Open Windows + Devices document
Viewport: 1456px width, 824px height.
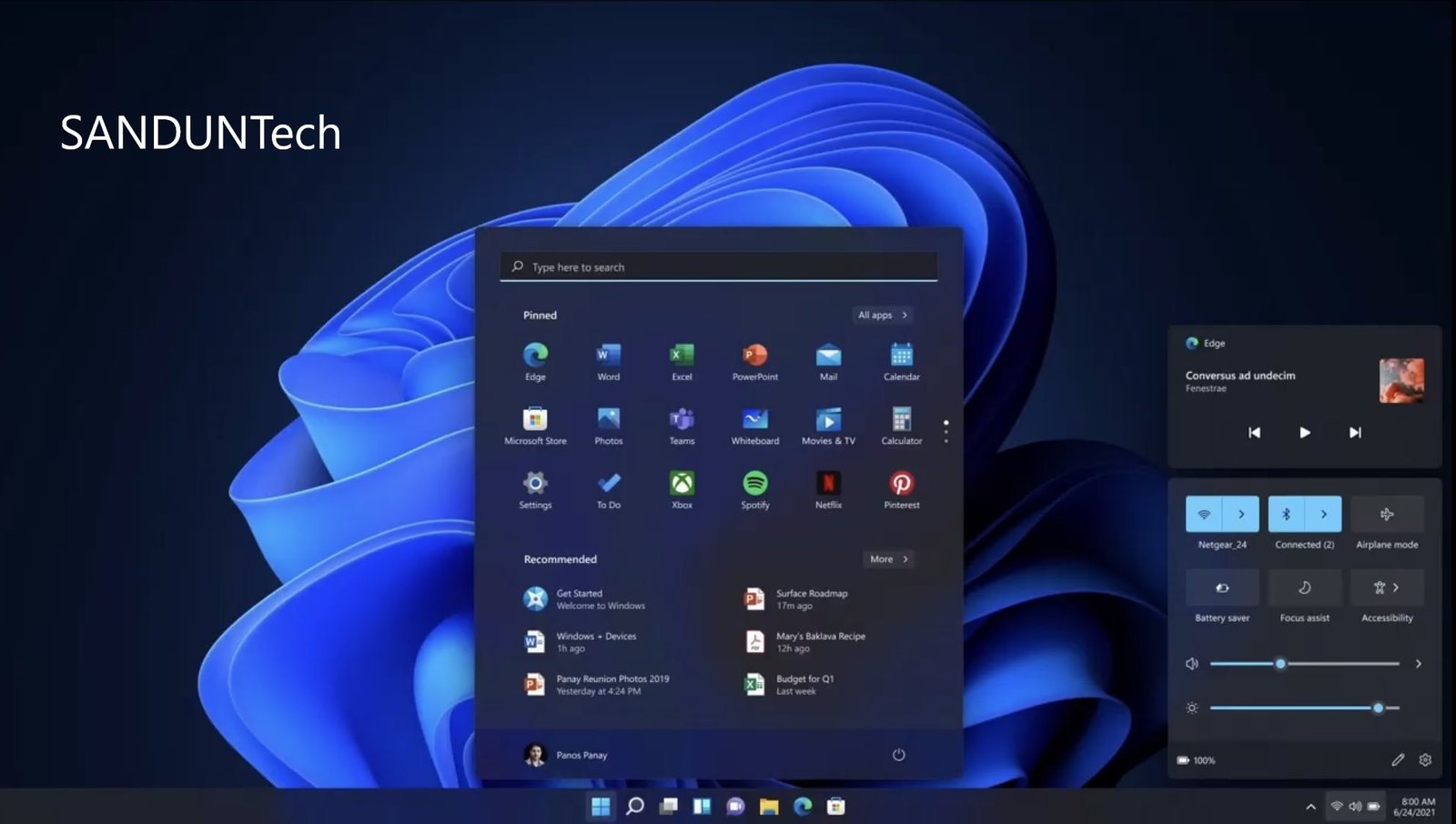click(581, 642)
